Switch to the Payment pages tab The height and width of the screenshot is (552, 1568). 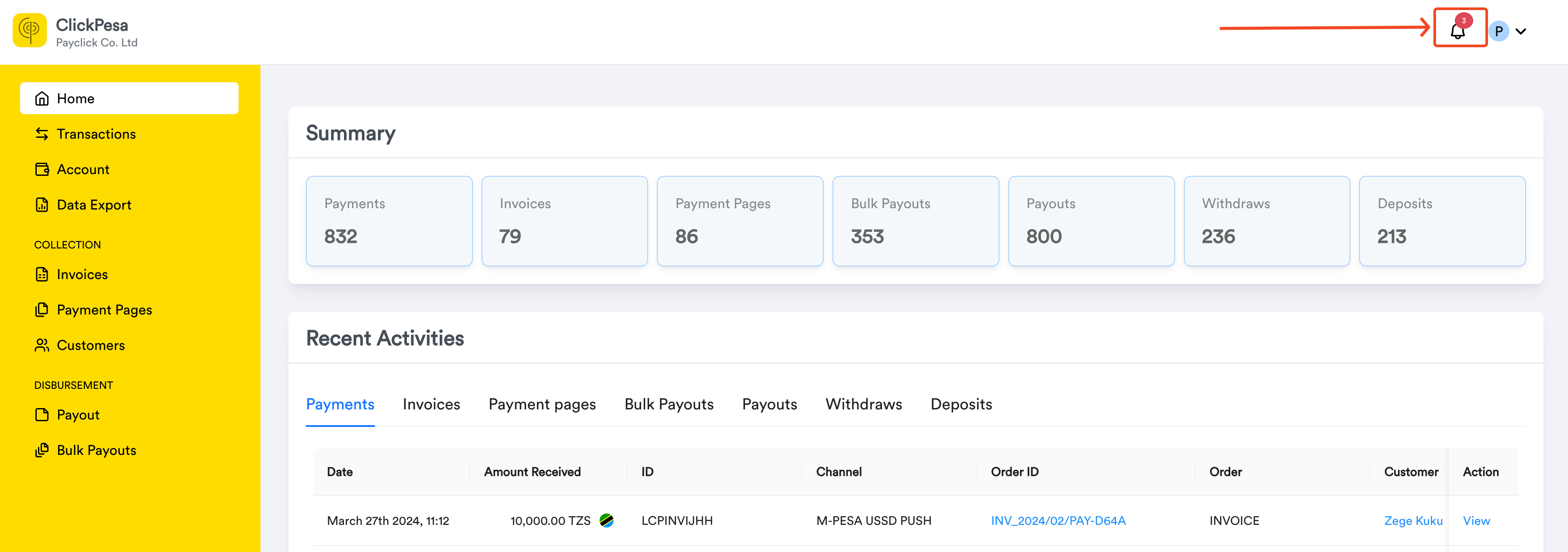[x=542, y=404]
